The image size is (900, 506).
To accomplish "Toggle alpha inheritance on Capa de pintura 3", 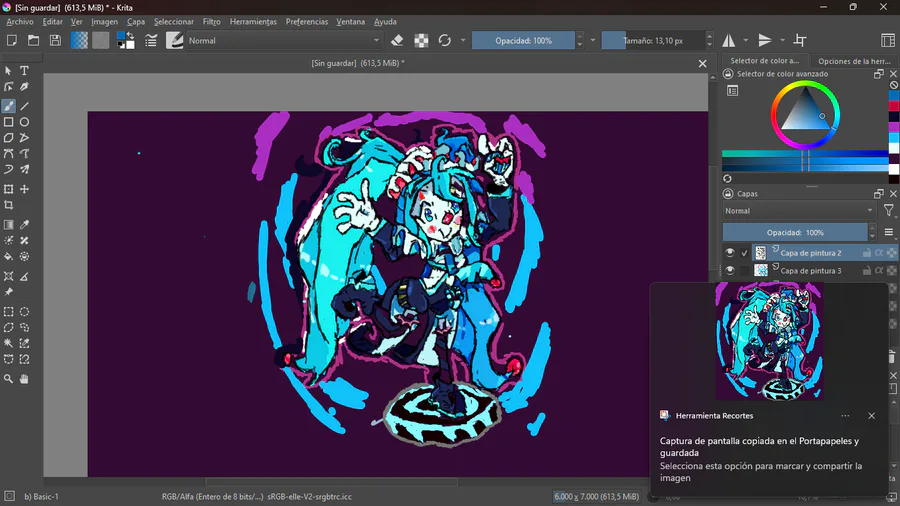I will [879, 270].
